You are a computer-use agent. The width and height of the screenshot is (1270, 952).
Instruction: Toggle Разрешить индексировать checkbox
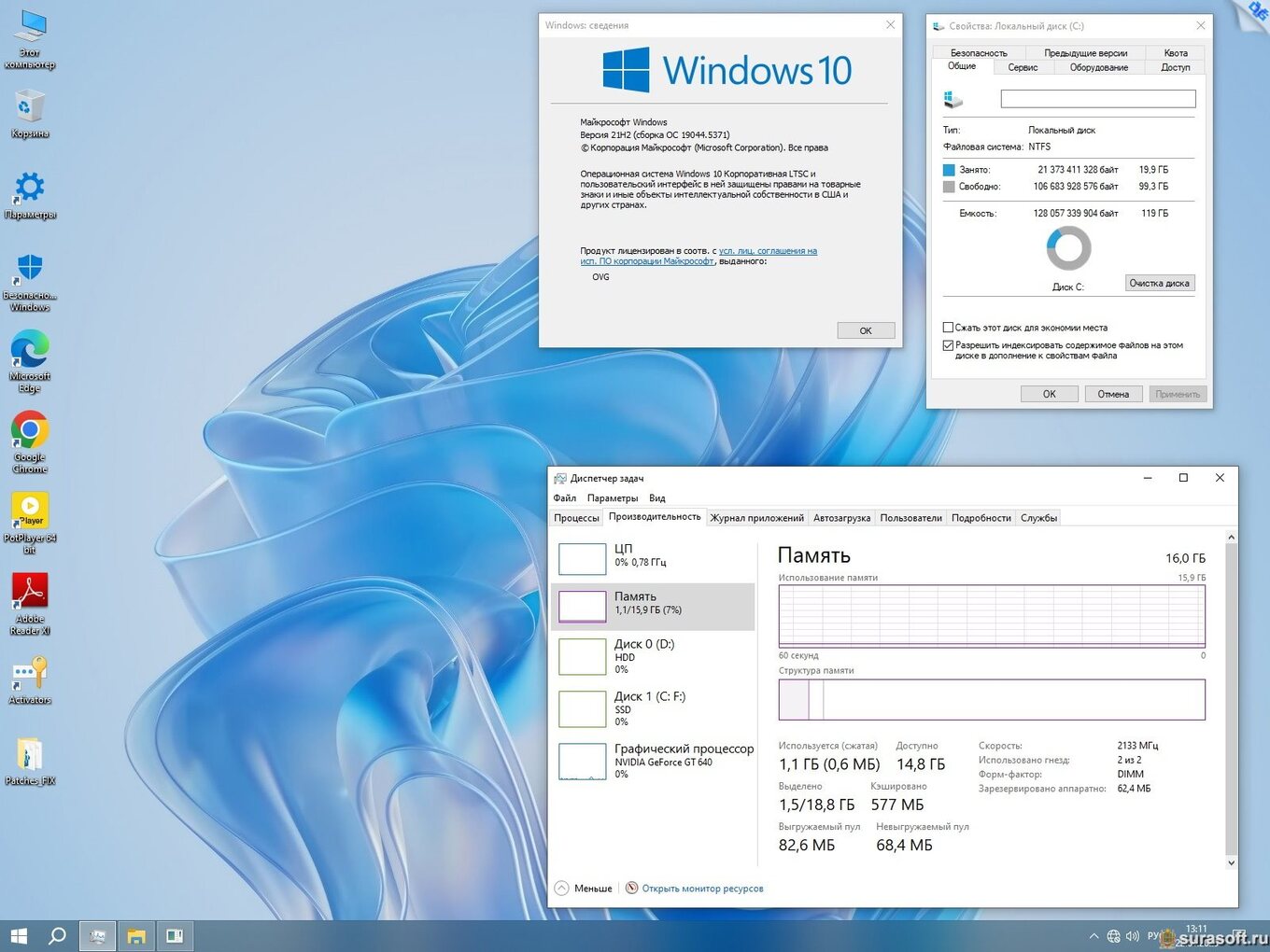948,345
